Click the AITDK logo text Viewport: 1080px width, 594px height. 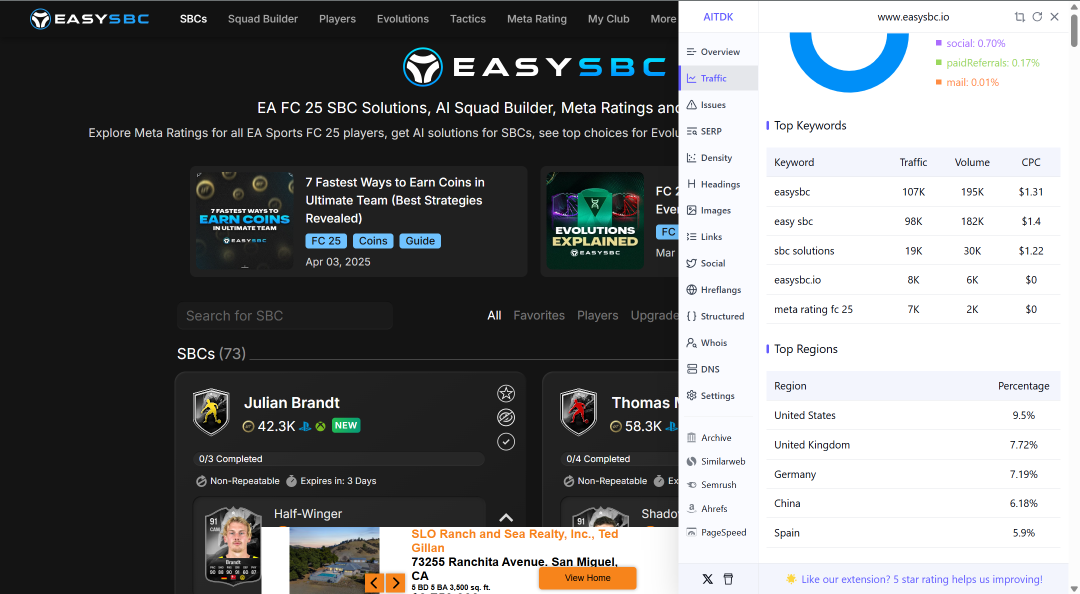718,17
